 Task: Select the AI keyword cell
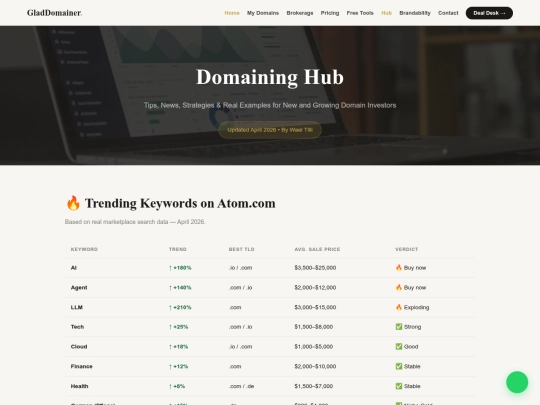74,268
